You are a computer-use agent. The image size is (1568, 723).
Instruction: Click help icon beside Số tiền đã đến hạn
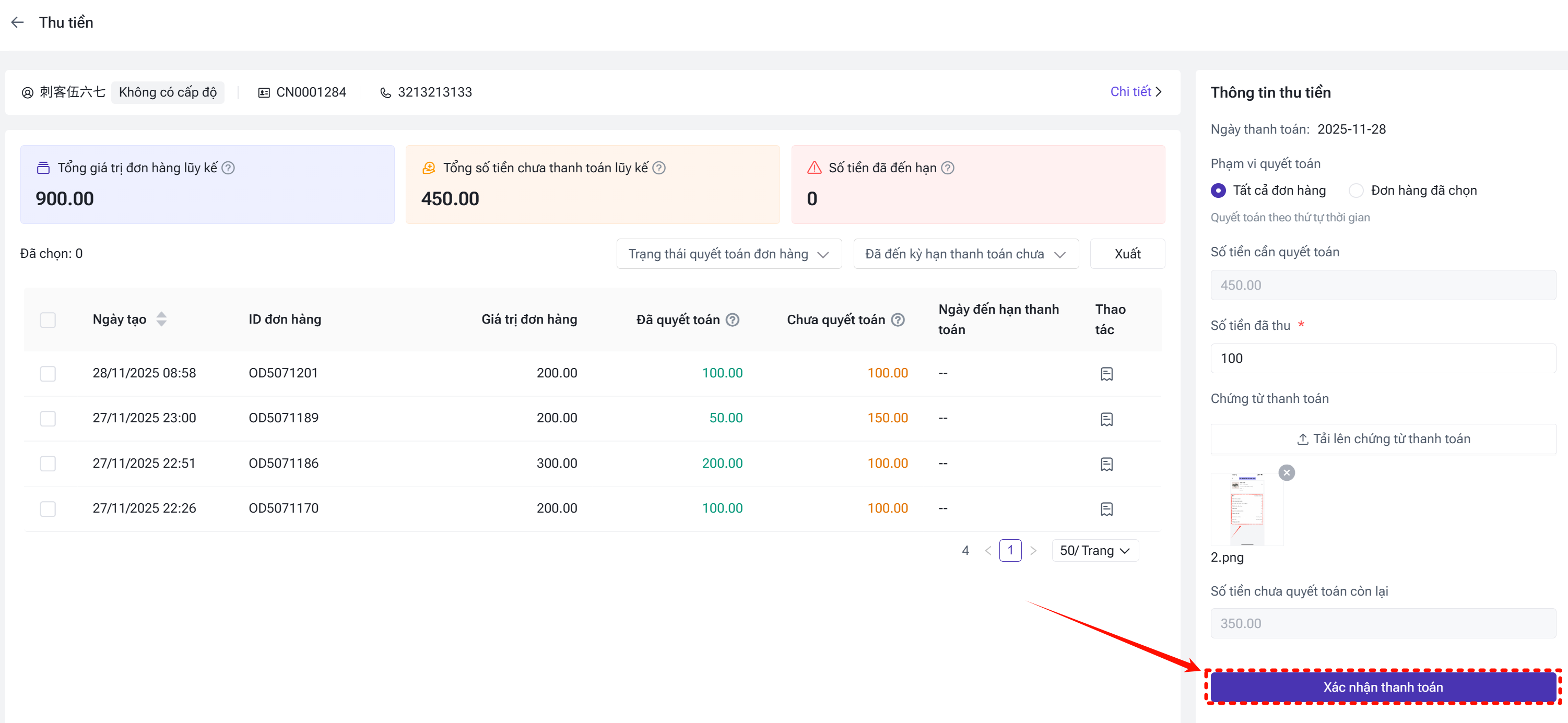947,168
